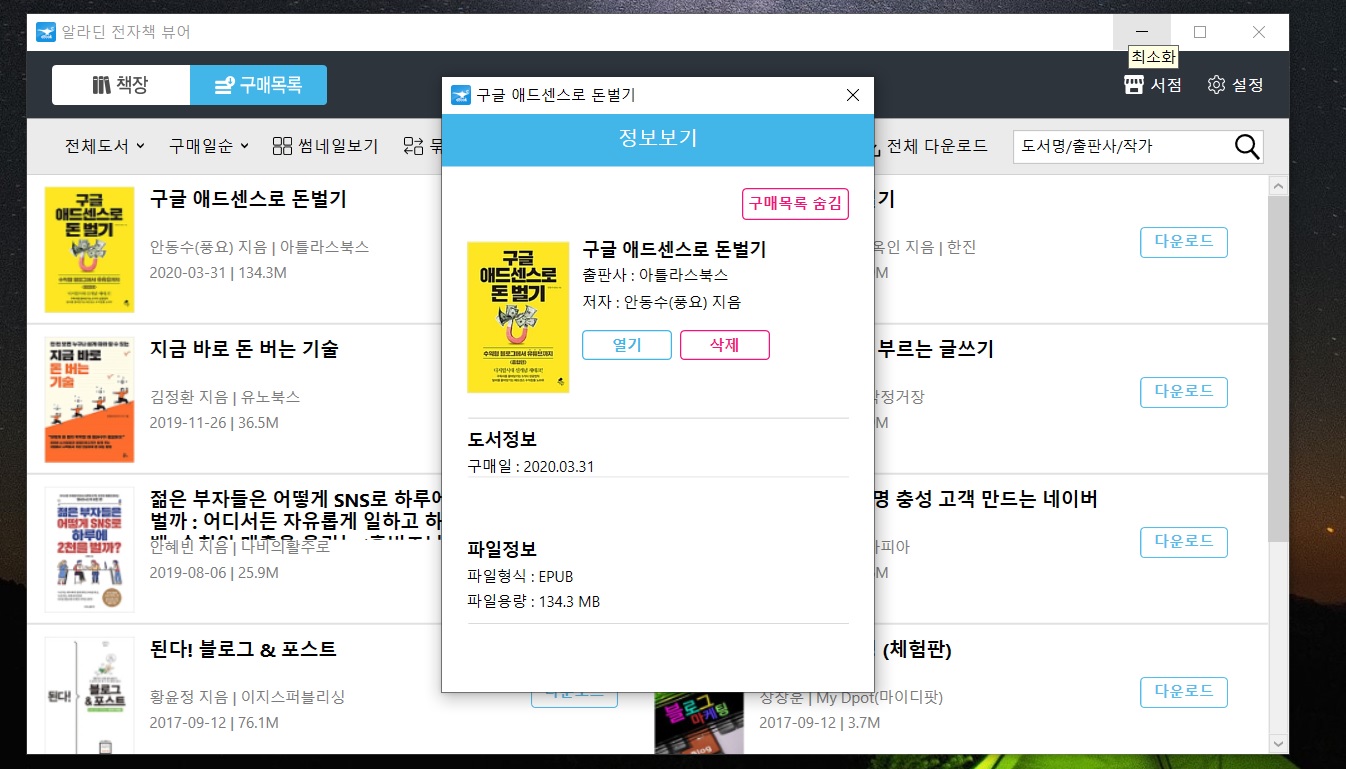
Task: Focus the 도서명/출판사/작가 search field
Action: [1123, 146]
